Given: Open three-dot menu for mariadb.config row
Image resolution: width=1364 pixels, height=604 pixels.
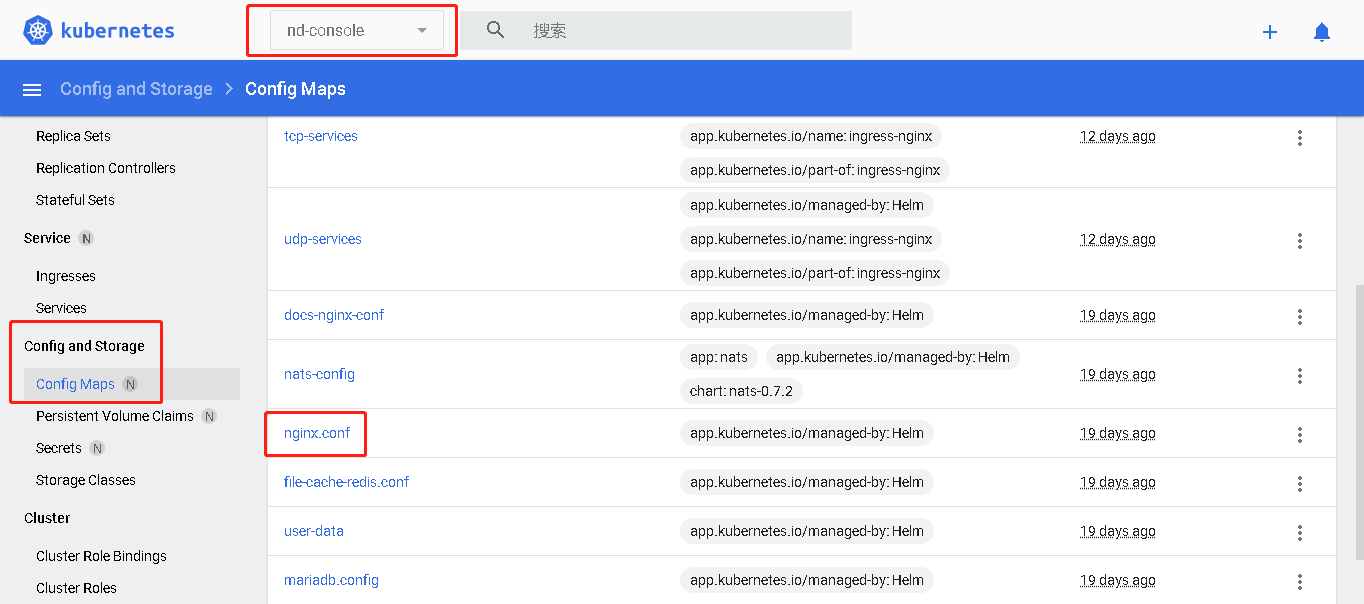Looking at the screenshot, I should click(1300, 582).
